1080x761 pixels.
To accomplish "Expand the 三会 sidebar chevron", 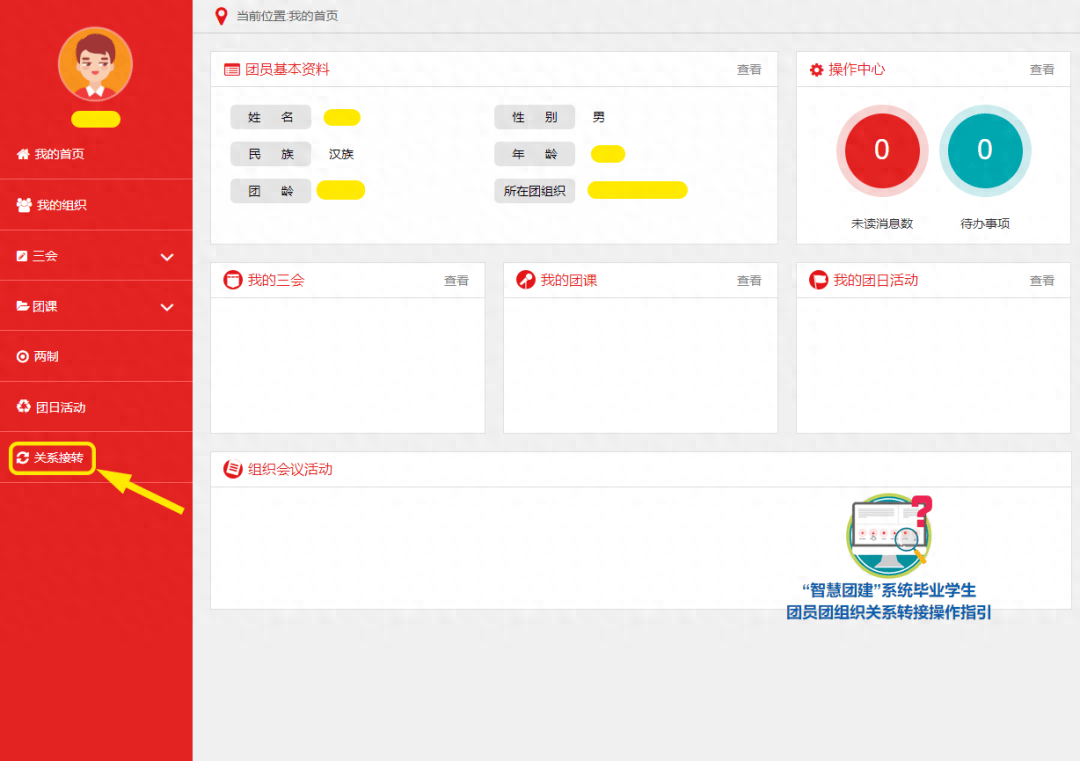I will click(167, 257).
